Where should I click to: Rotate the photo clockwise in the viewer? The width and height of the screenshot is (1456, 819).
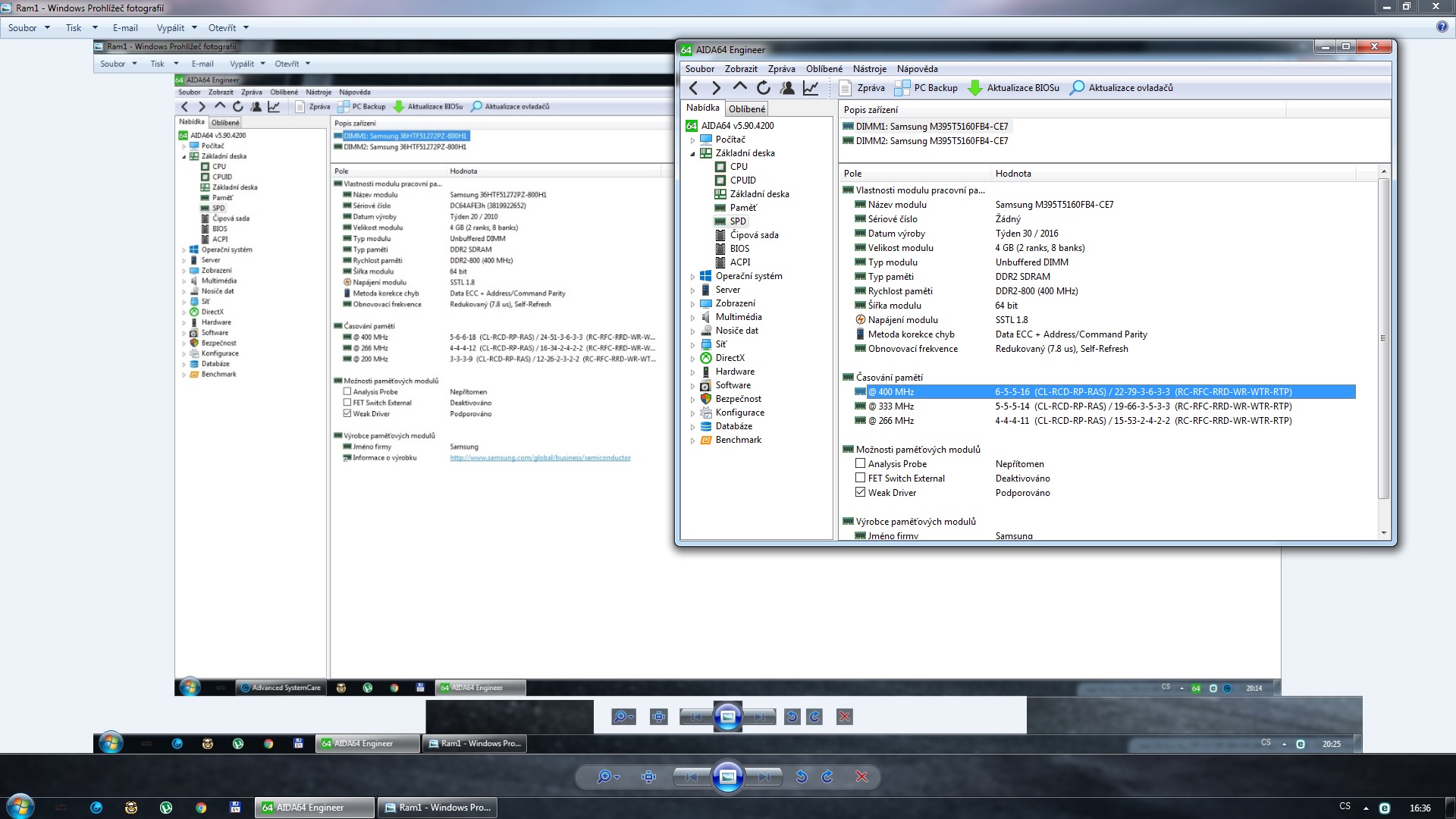827,777
